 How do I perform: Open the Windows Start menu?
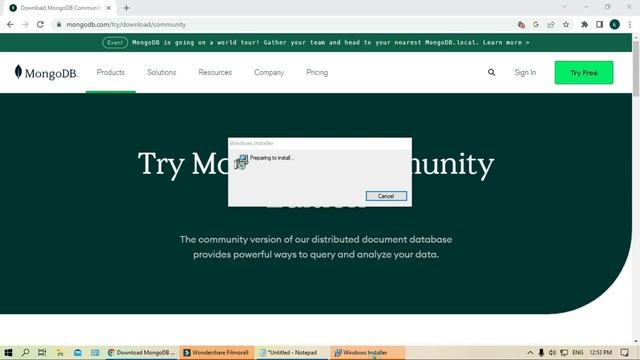click(x=8, y=352)
